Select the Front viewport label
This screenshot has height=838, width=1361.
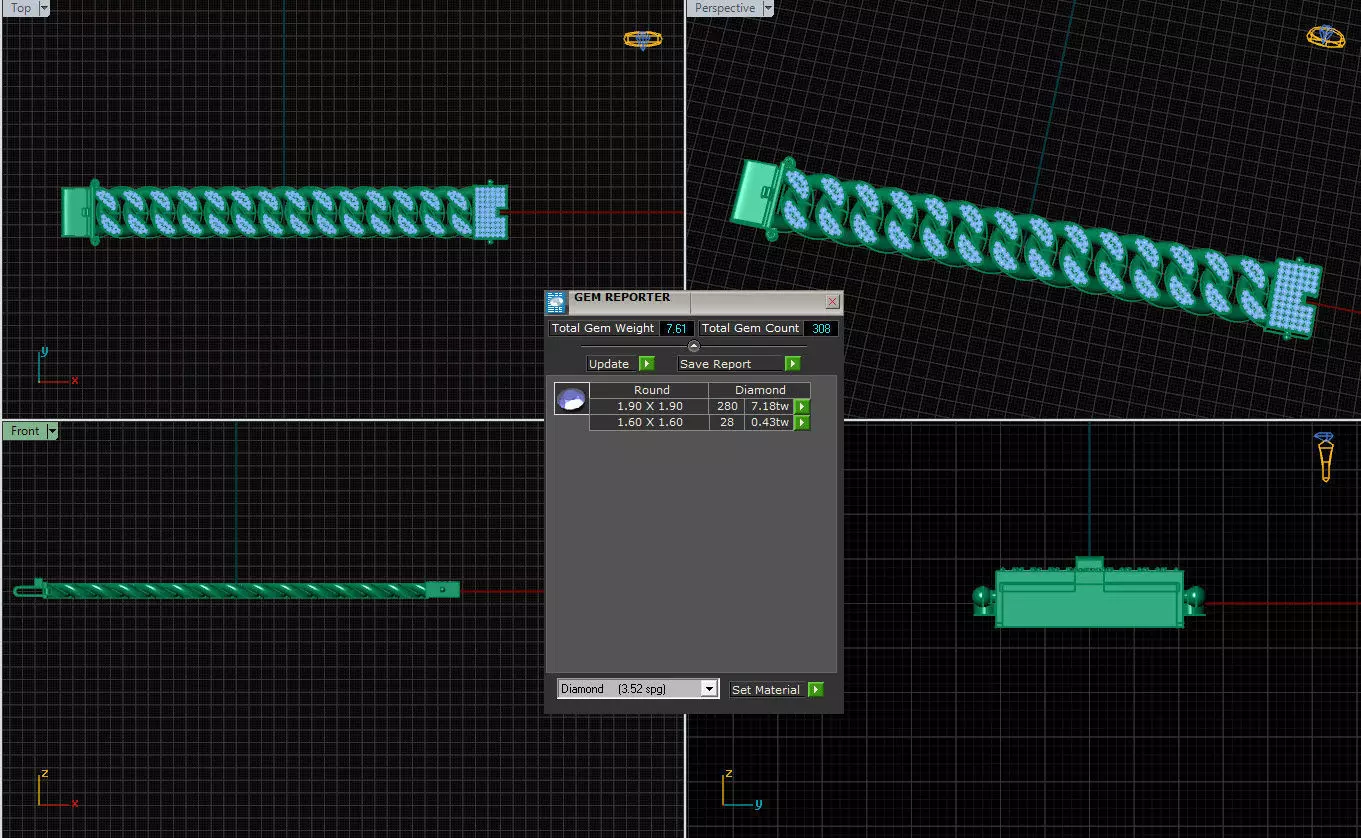pyautogui.click(x=25, y=431)
